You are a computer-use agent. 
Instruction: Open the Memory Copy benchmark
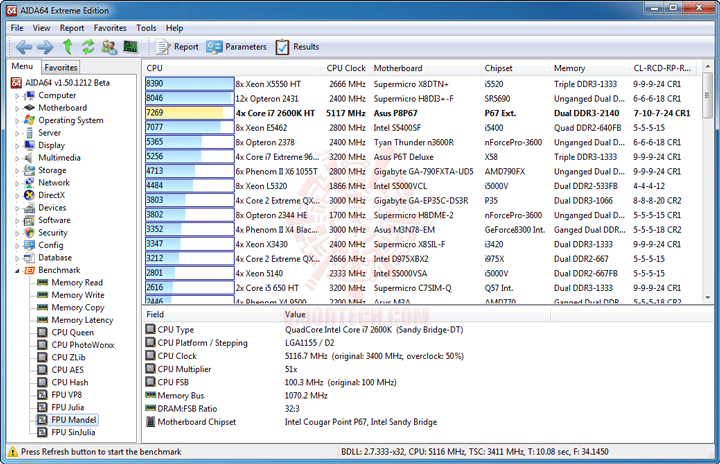pyautogui.click(x=78, y=307)
